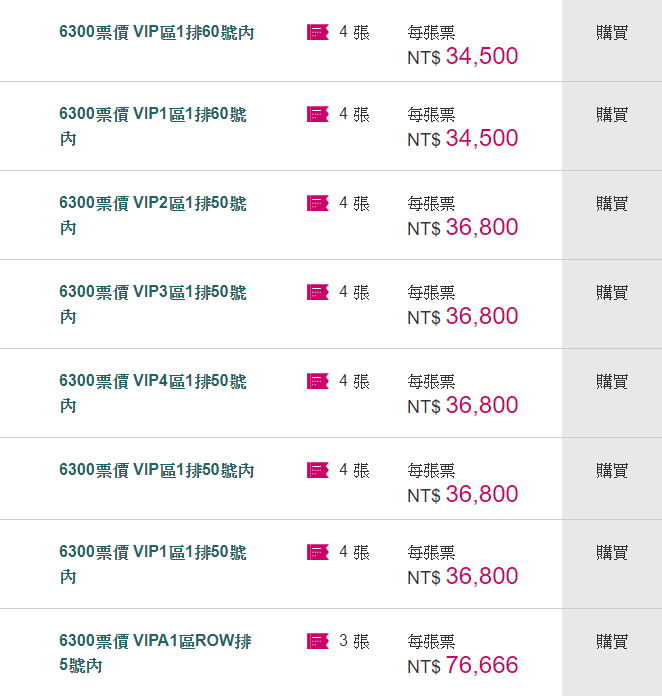662x696 pixels.
Task: Click ticket icon for VIP3區1排50號內 listing
Action: (318, 292)
